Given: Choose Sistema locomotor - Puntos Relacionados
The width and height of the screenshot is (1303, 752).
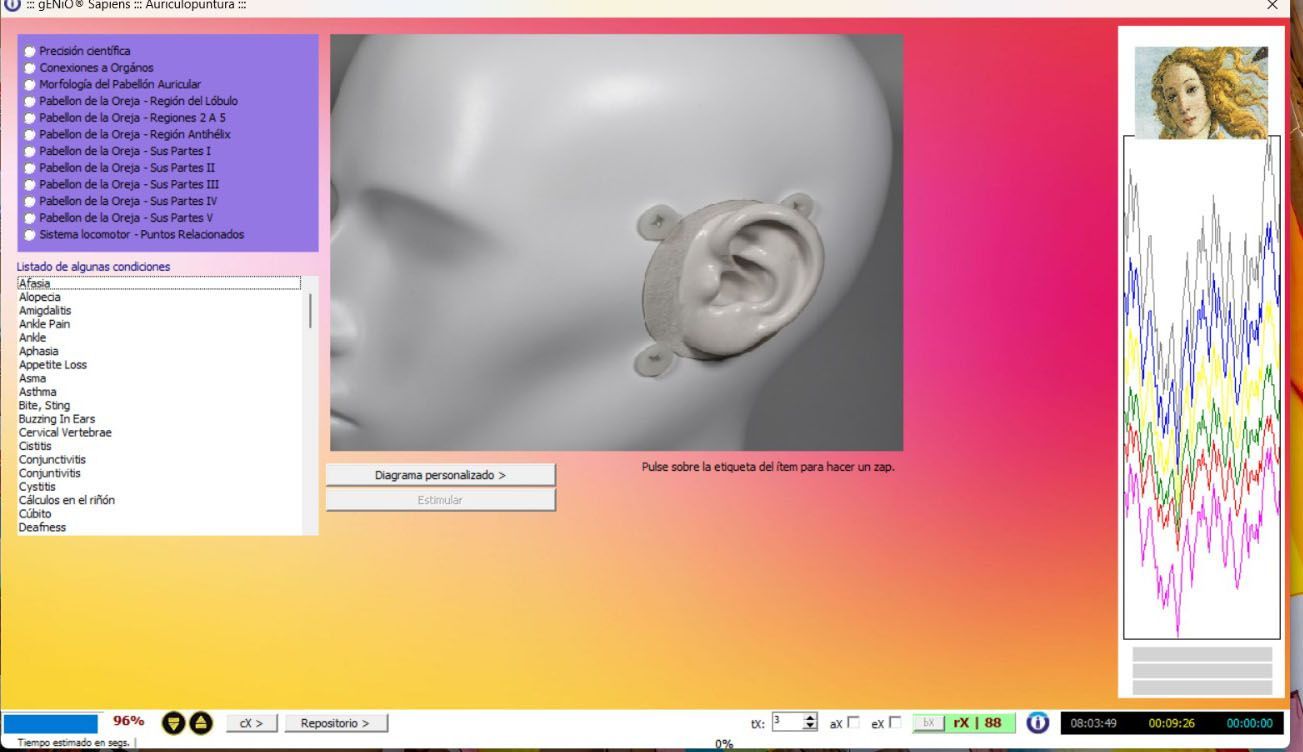Looking at the screenshot, I should 31,235.
